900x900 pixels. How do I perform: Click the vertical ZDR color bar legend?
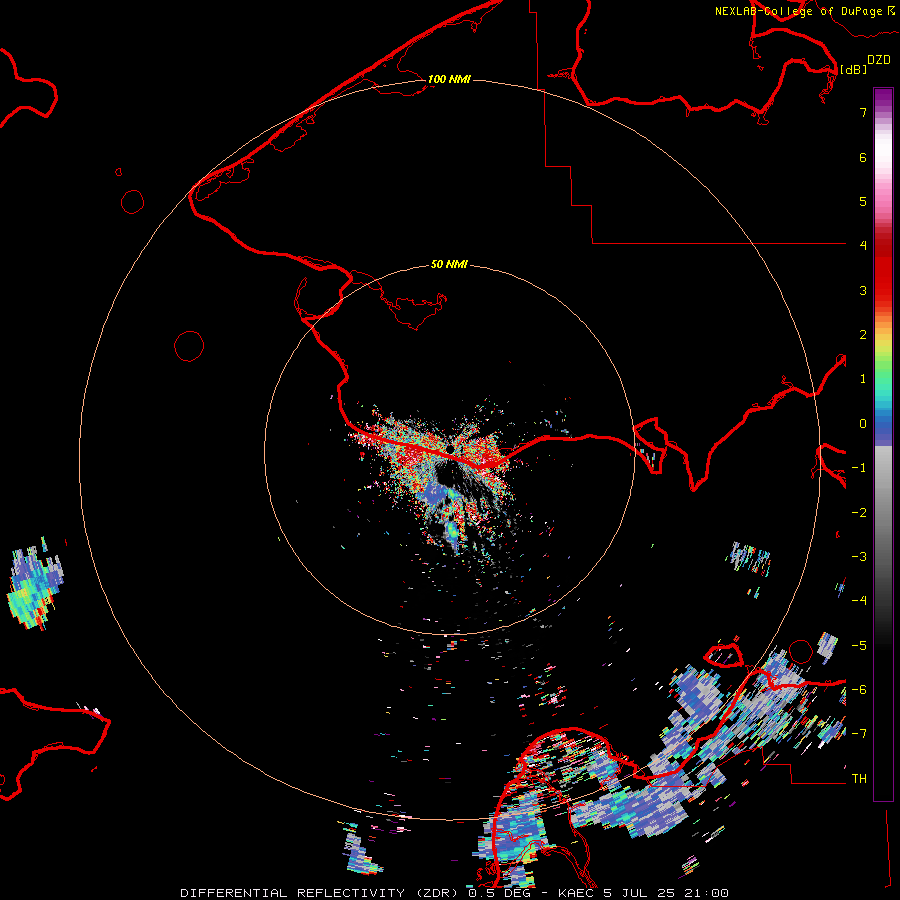point(883,445)
